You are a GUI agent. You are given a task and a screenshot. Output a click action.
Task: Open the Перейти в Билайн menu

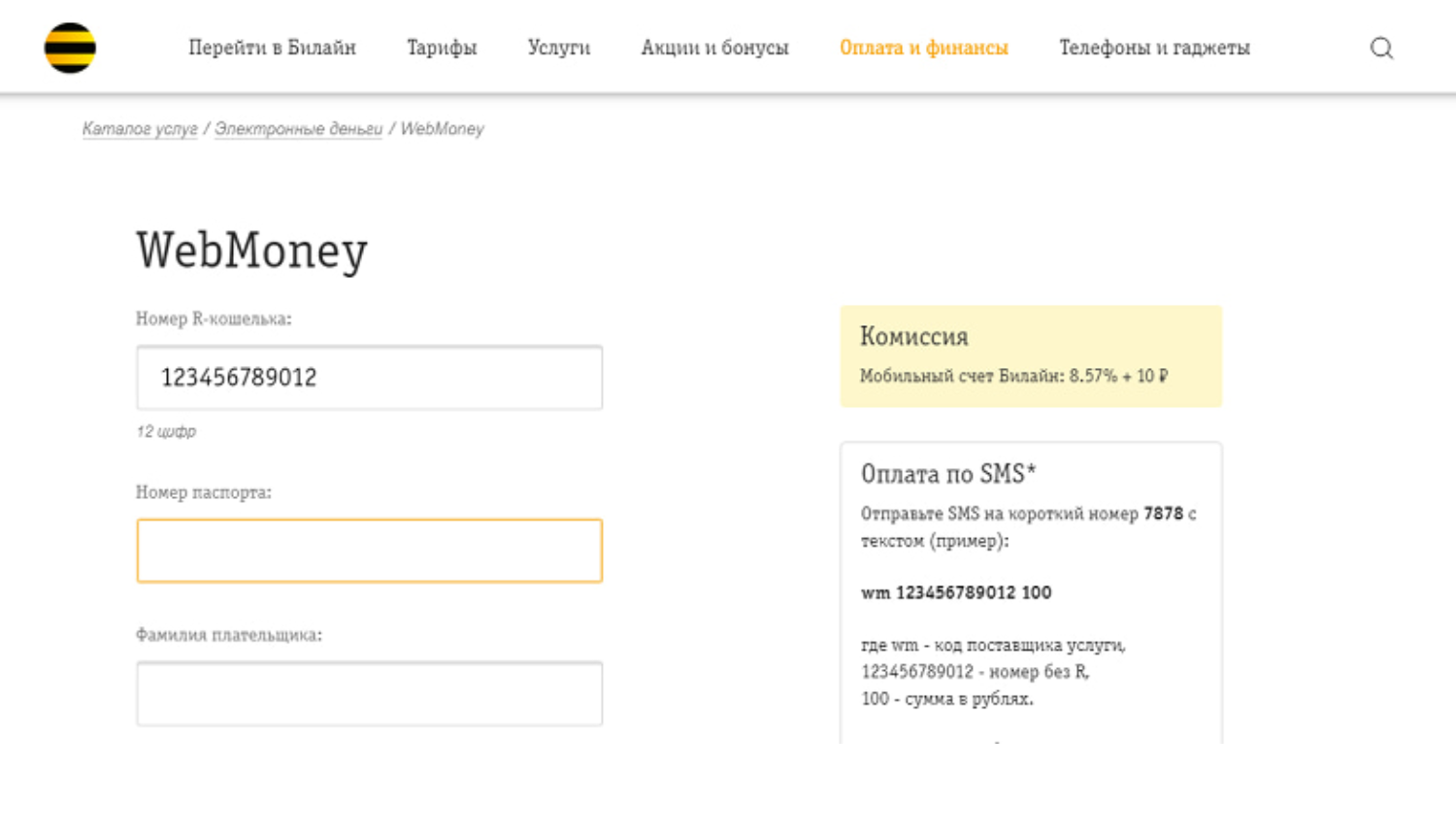click(272, 48)
